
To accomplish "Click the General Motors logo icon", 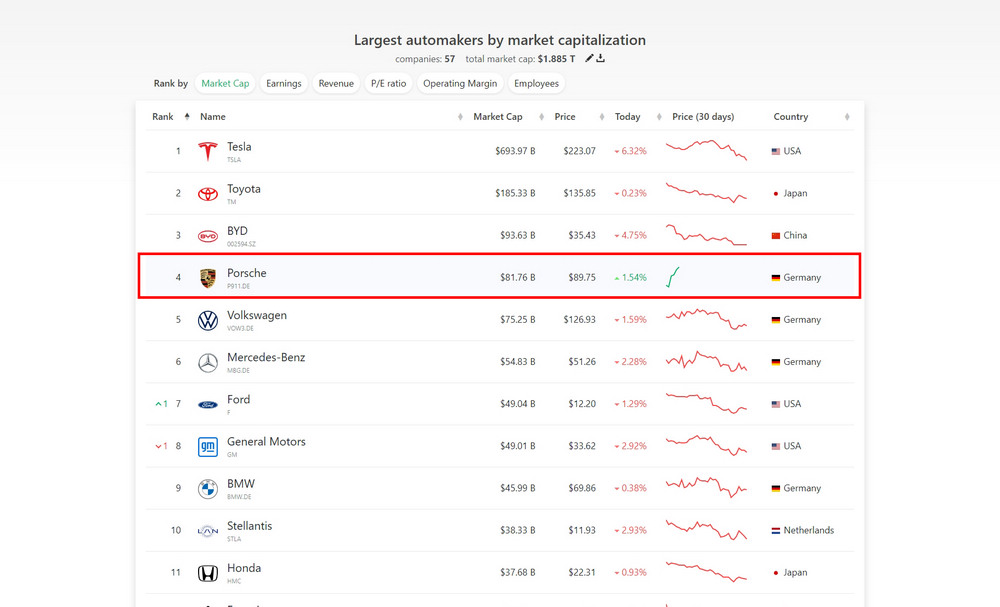I will [x=207, y=447].
